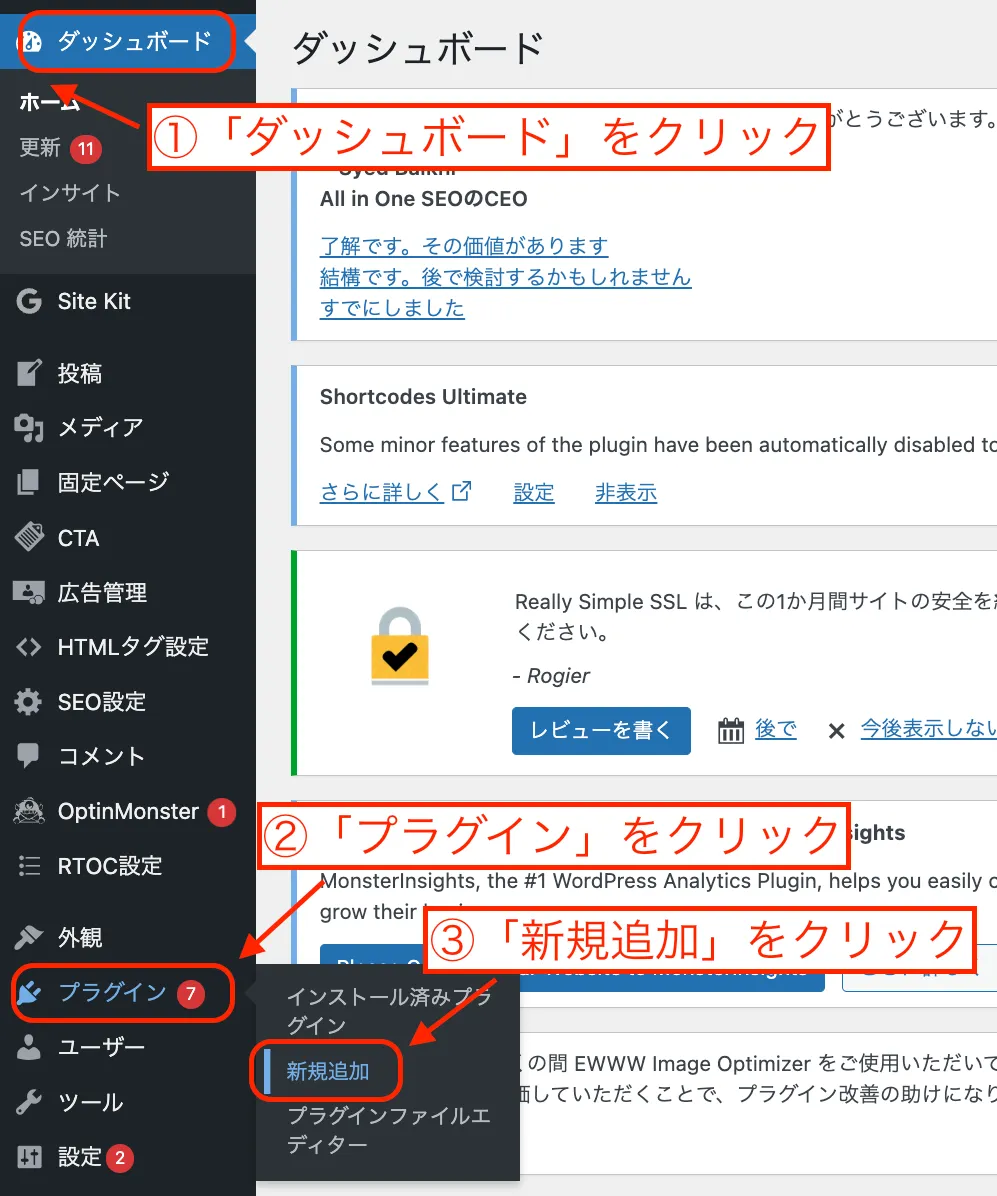The image size is (997, 1196).
Task: Choose プラグインファイルエディター in the flyout
Action: pyautogui.click(x=389, y=1130)
